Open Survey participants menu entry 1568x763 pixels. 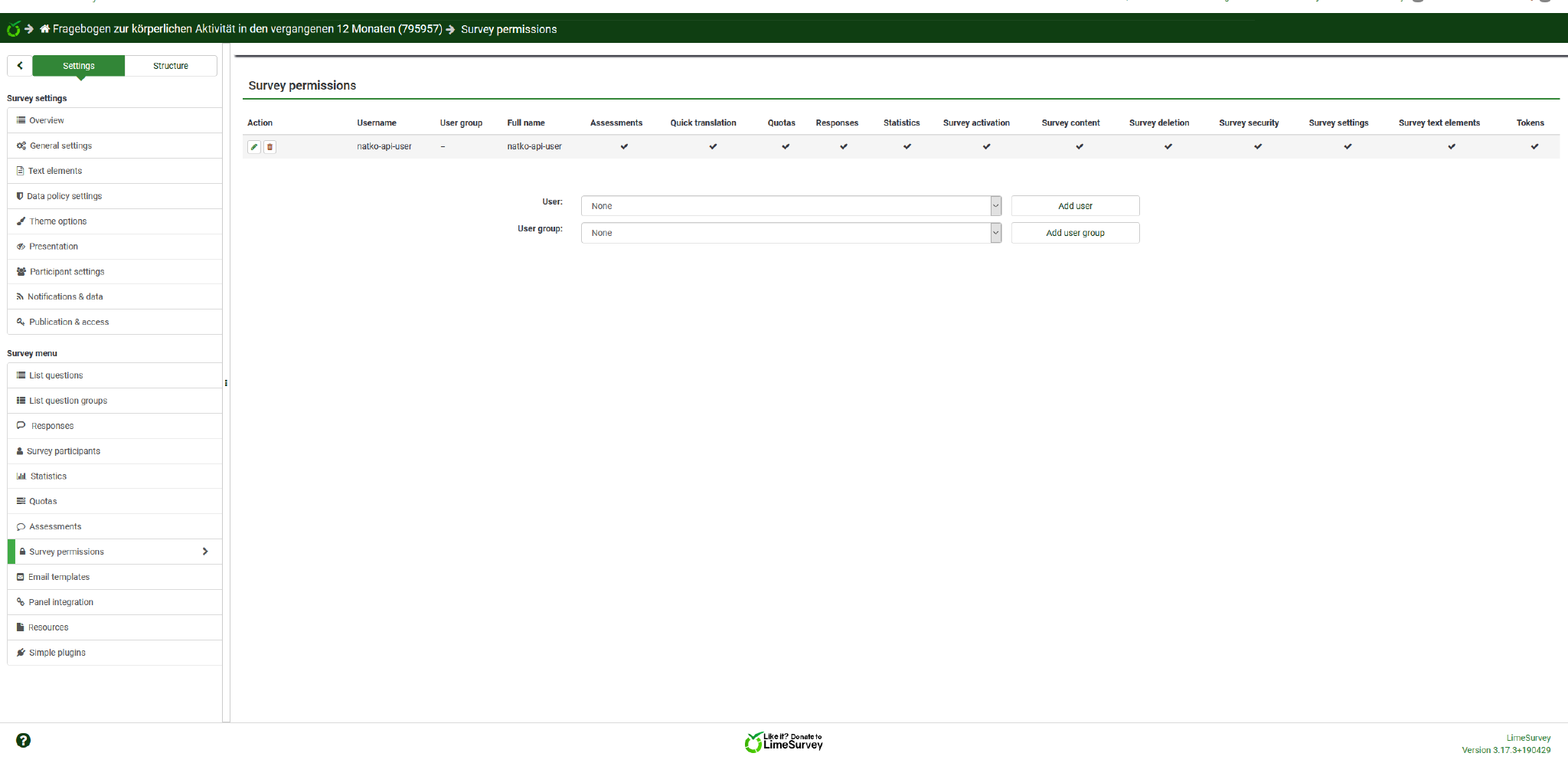pos(64,451)
